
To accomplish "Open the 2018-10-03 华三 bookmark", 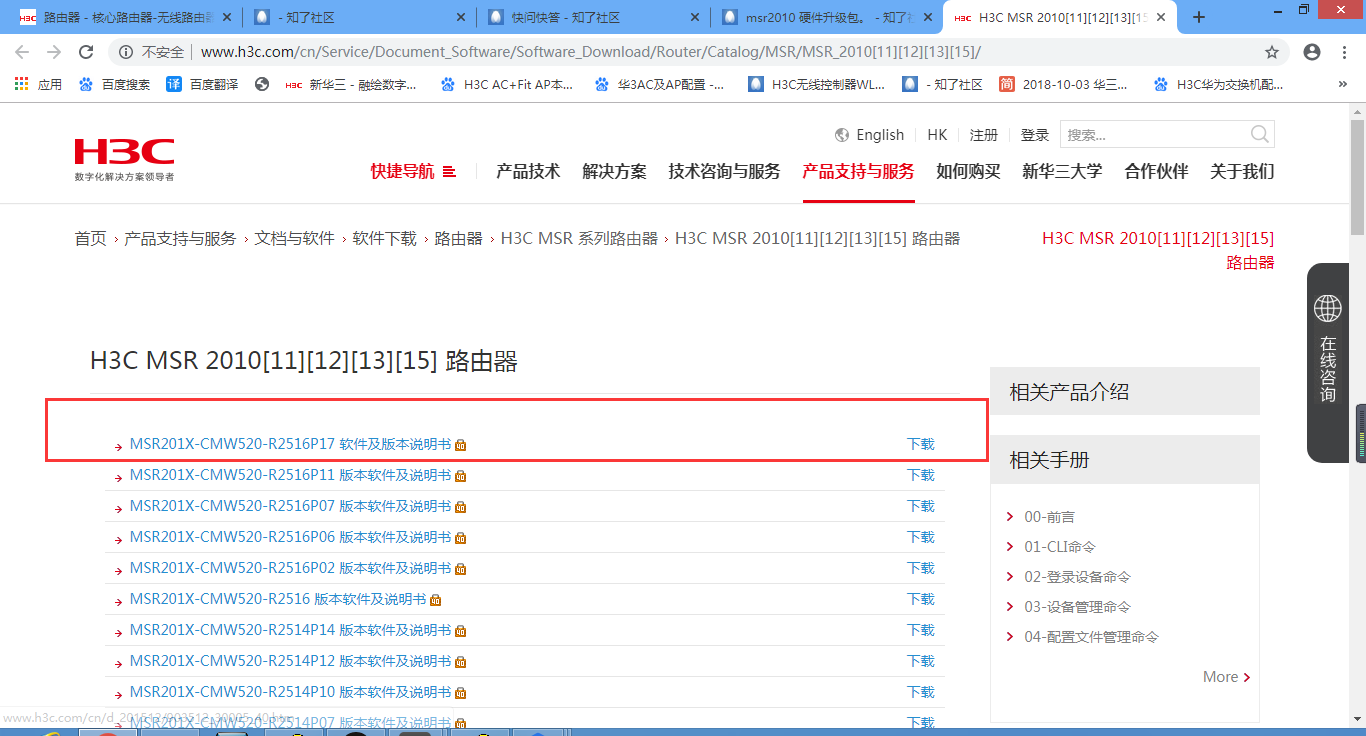I will click(x=1064, y=85).
